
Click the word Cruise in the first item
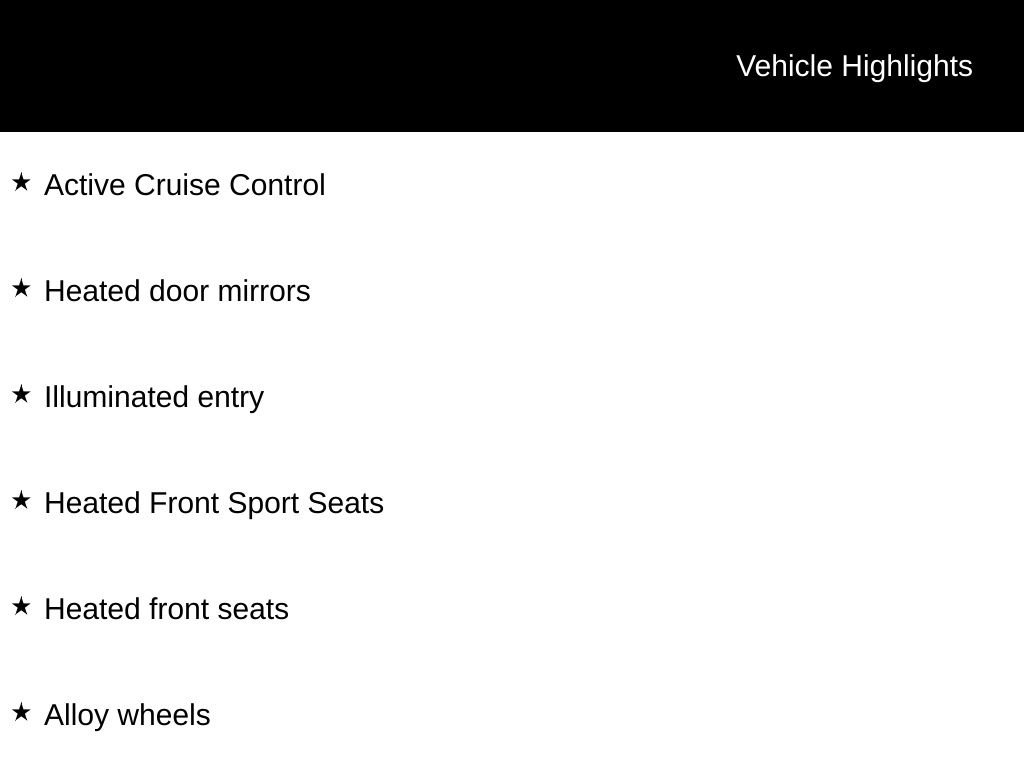[177, 186]
